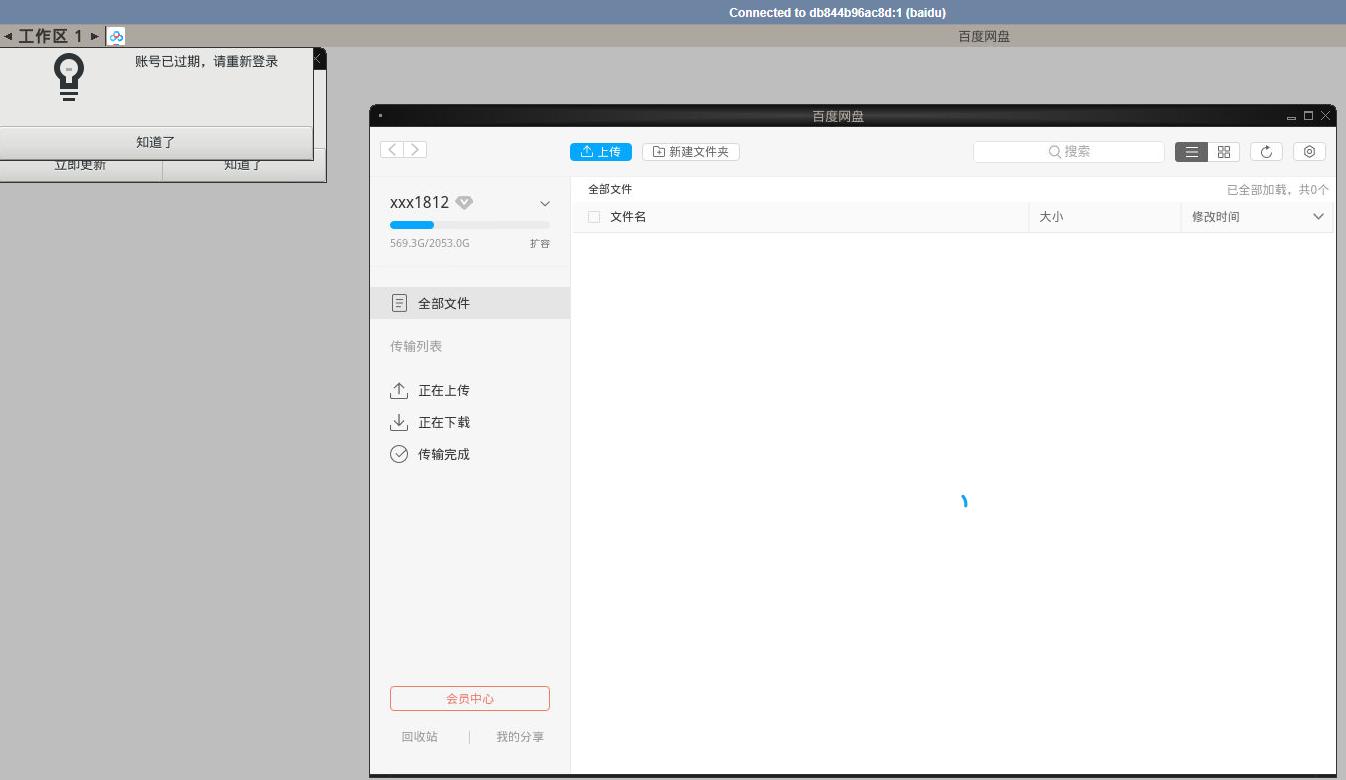Open the settings gear
Image resolution: width=1346 pixels, height=780 pixels.
(x=1309, y=151)
